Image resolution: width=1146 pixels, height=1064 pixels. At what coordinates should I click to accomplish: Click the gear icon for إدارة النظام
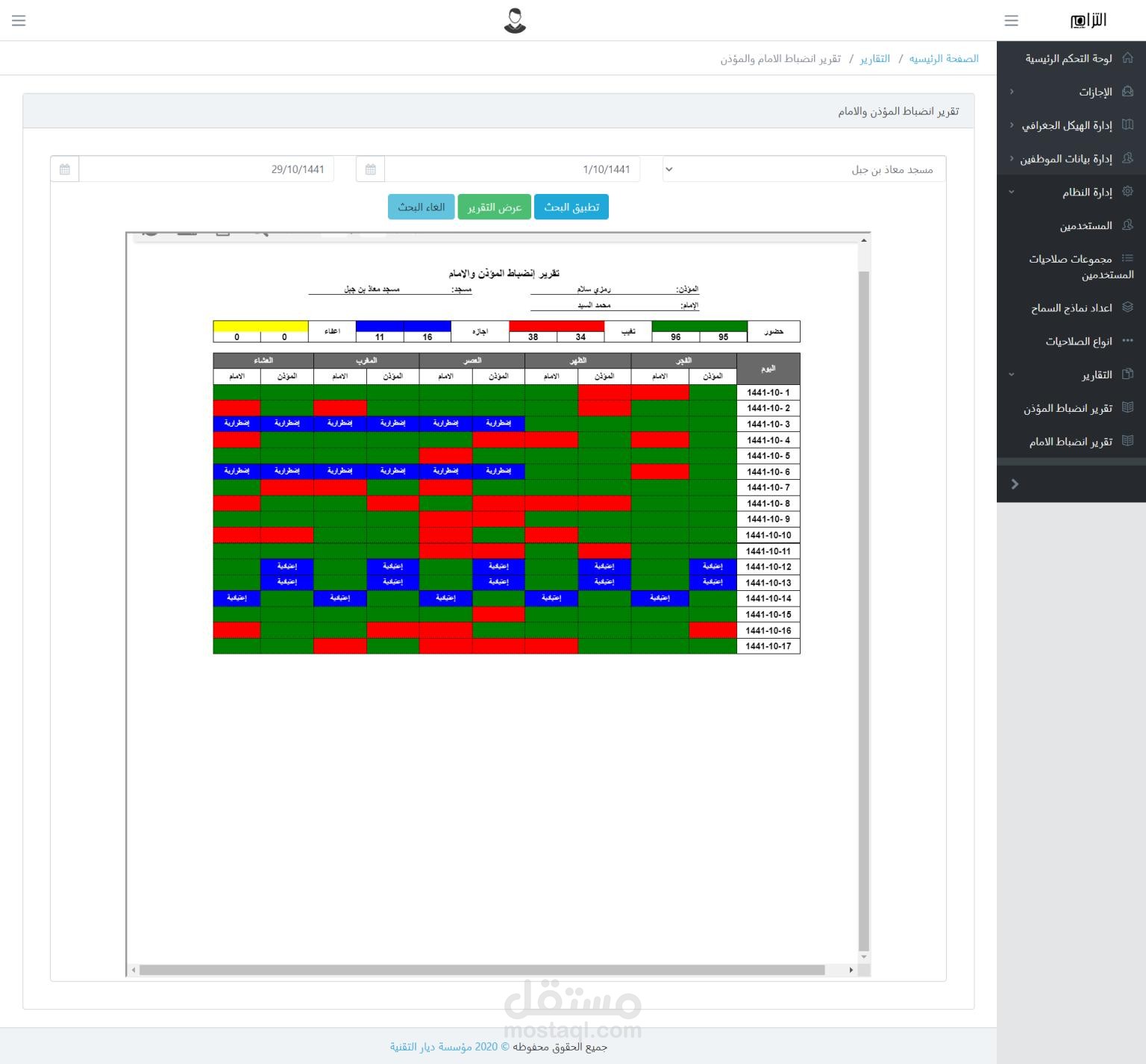point(1127,192)
